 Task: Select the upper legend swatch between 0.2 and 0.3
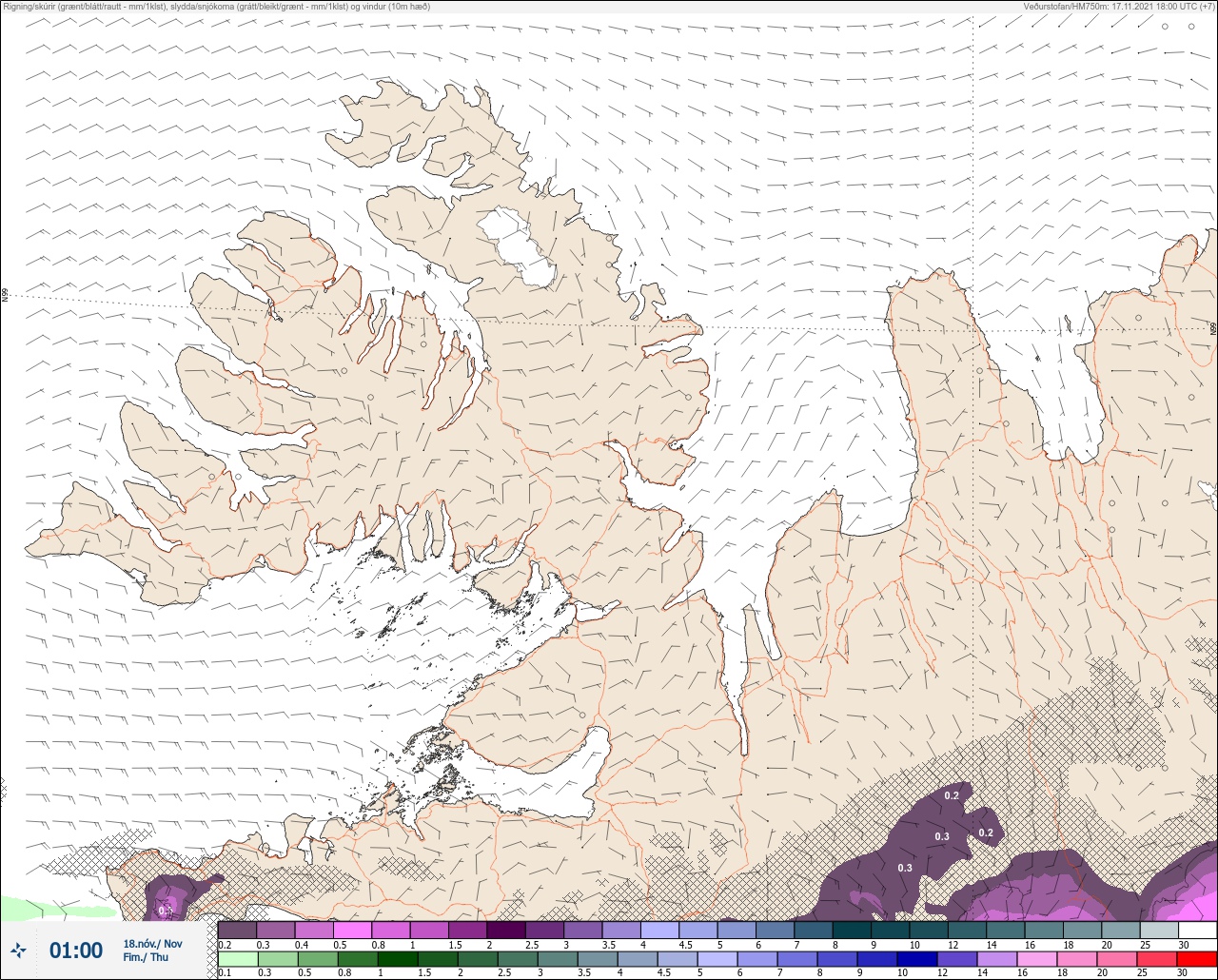[x=237, y=930]
